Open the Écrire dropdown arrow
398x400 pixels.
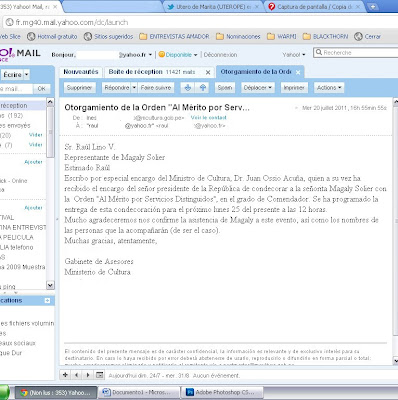click(x=27, y=75)
